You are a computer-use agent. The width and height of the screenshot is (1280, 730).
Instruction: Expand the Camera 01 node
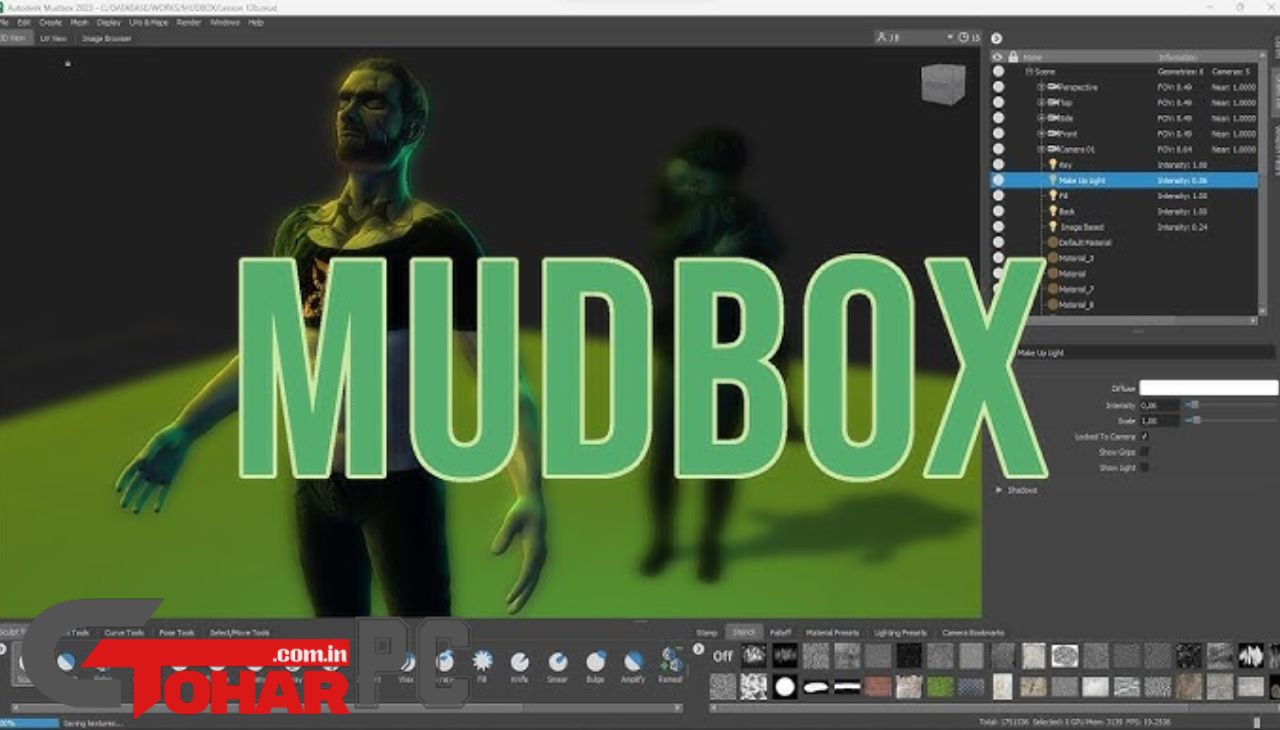pos(1041,149)
